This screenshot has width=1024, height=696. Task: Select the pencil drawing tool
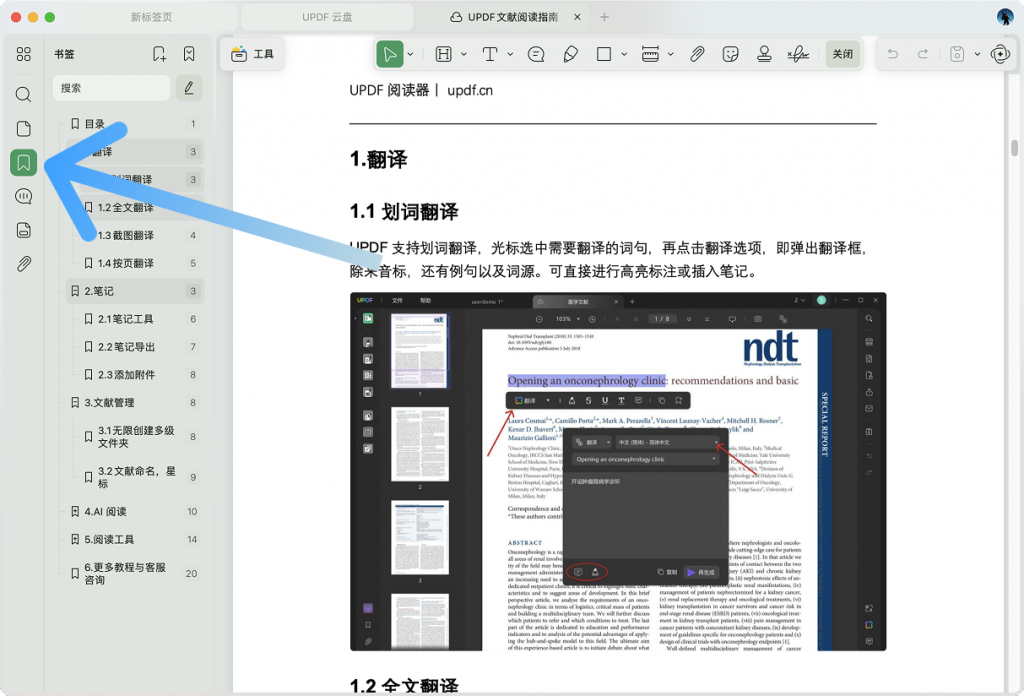pos(570,54)
